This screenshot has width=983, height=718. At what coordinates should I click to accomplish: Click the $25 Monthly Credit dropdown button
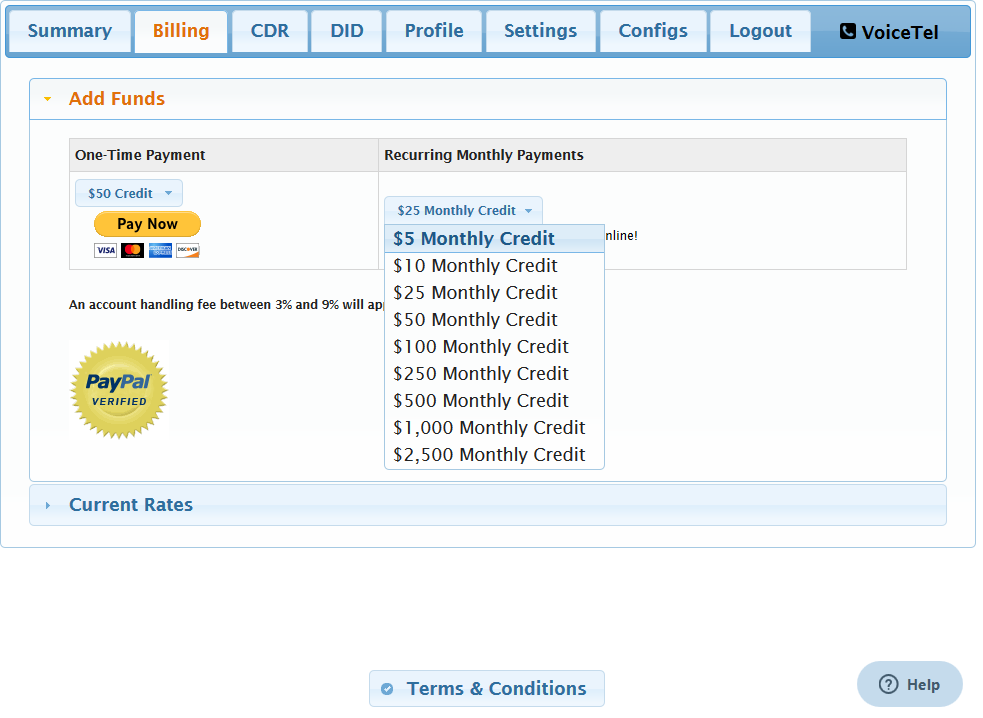(463, 211)
